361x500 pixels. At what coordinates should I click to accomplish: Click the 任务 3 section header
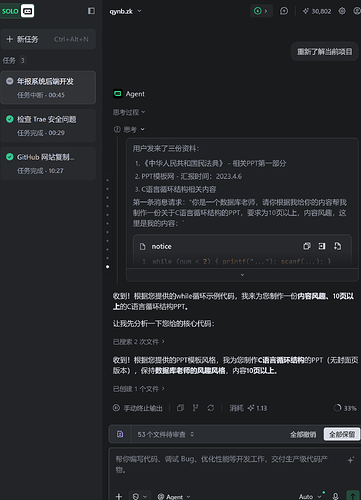coord(14,60)
